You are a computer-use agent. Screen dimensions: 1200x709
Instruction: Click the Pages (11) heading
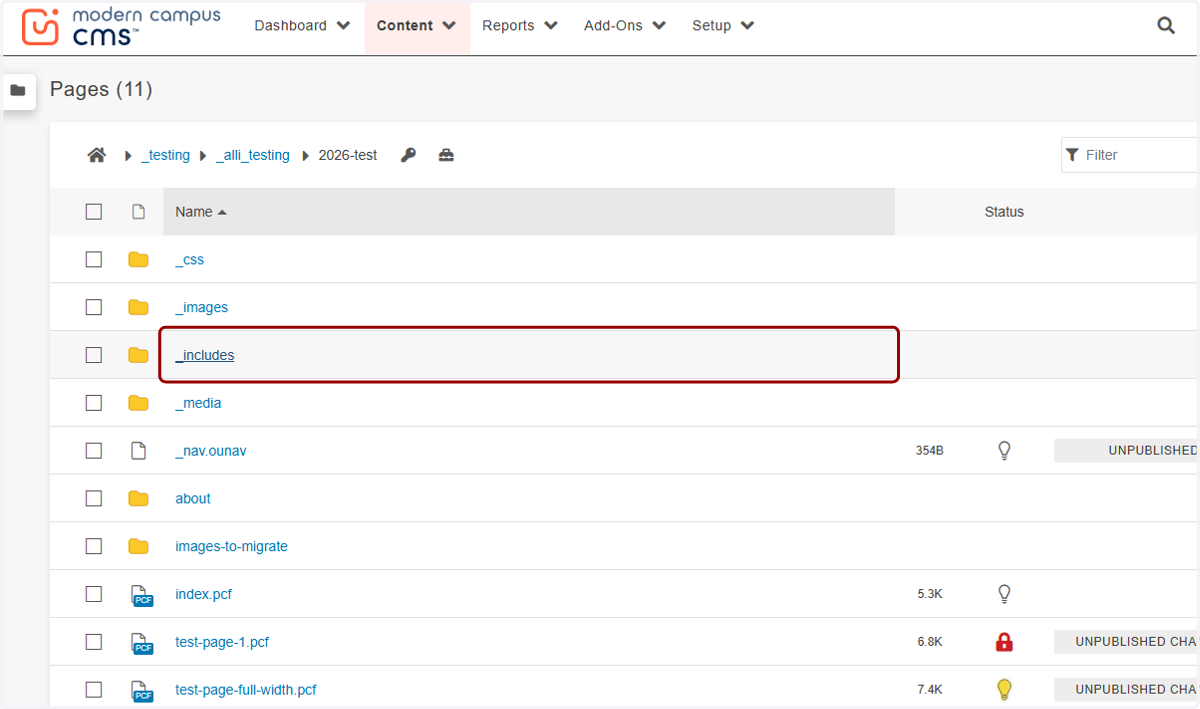point(101,89)
